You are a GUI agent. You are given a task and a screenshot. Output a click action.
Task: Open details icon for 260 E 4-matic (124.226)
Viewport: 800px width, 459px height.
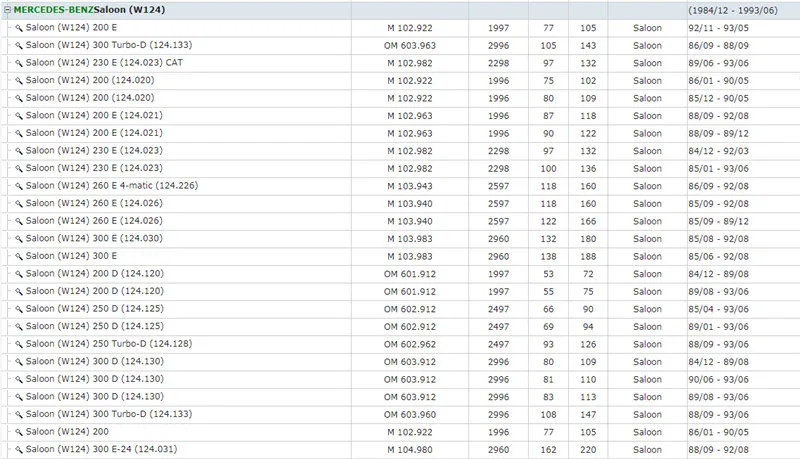click(19, 187)
